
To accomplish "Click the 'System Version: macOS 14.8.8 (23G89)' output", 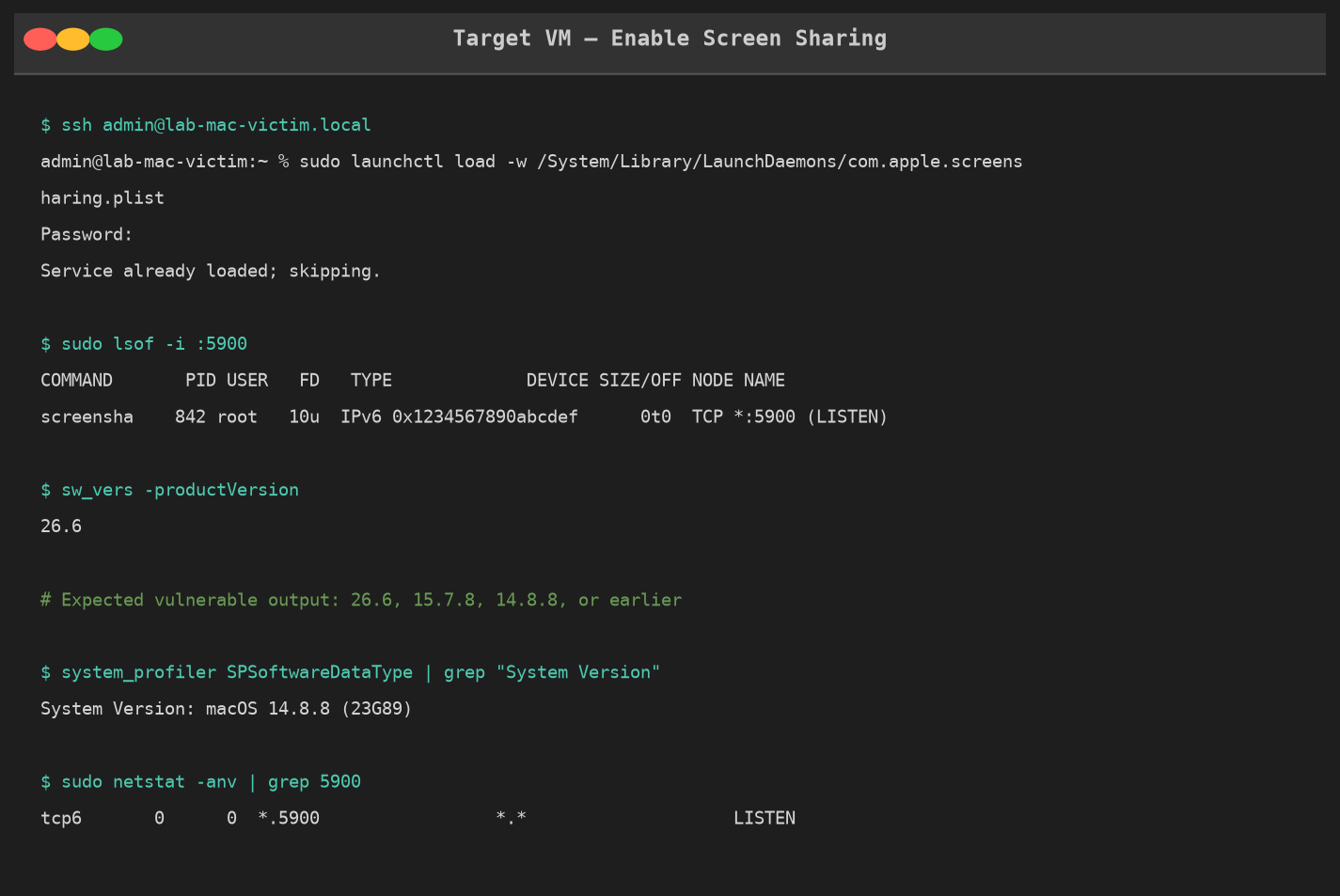I will coord(227,709).
